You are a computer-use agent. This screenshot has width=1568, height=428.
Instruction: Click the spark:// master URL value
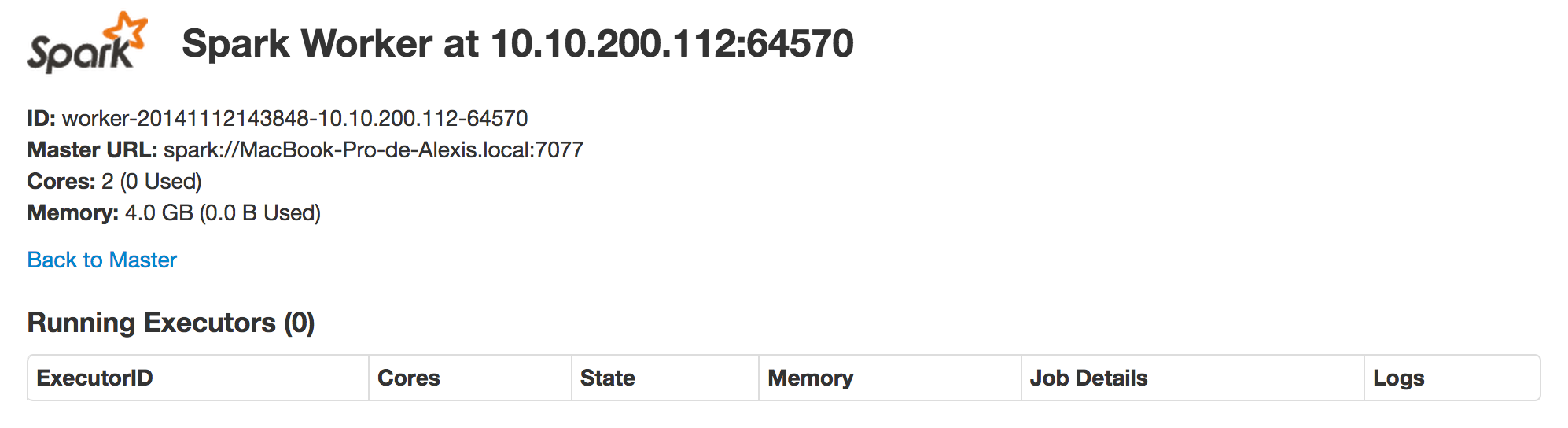(x=374, y=150)
